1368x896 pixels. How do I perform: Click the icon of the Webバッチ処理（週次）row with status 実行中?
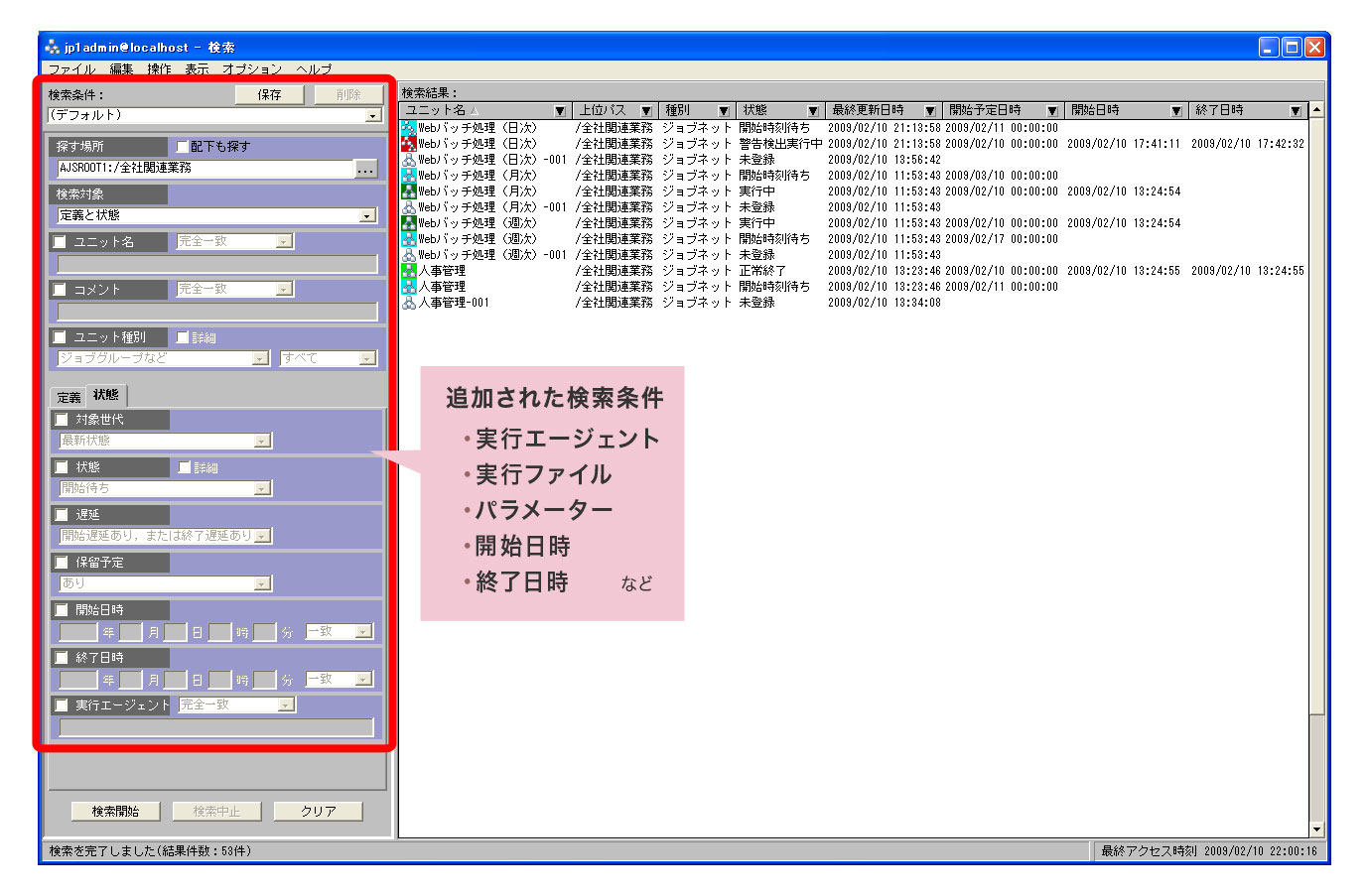409,223
